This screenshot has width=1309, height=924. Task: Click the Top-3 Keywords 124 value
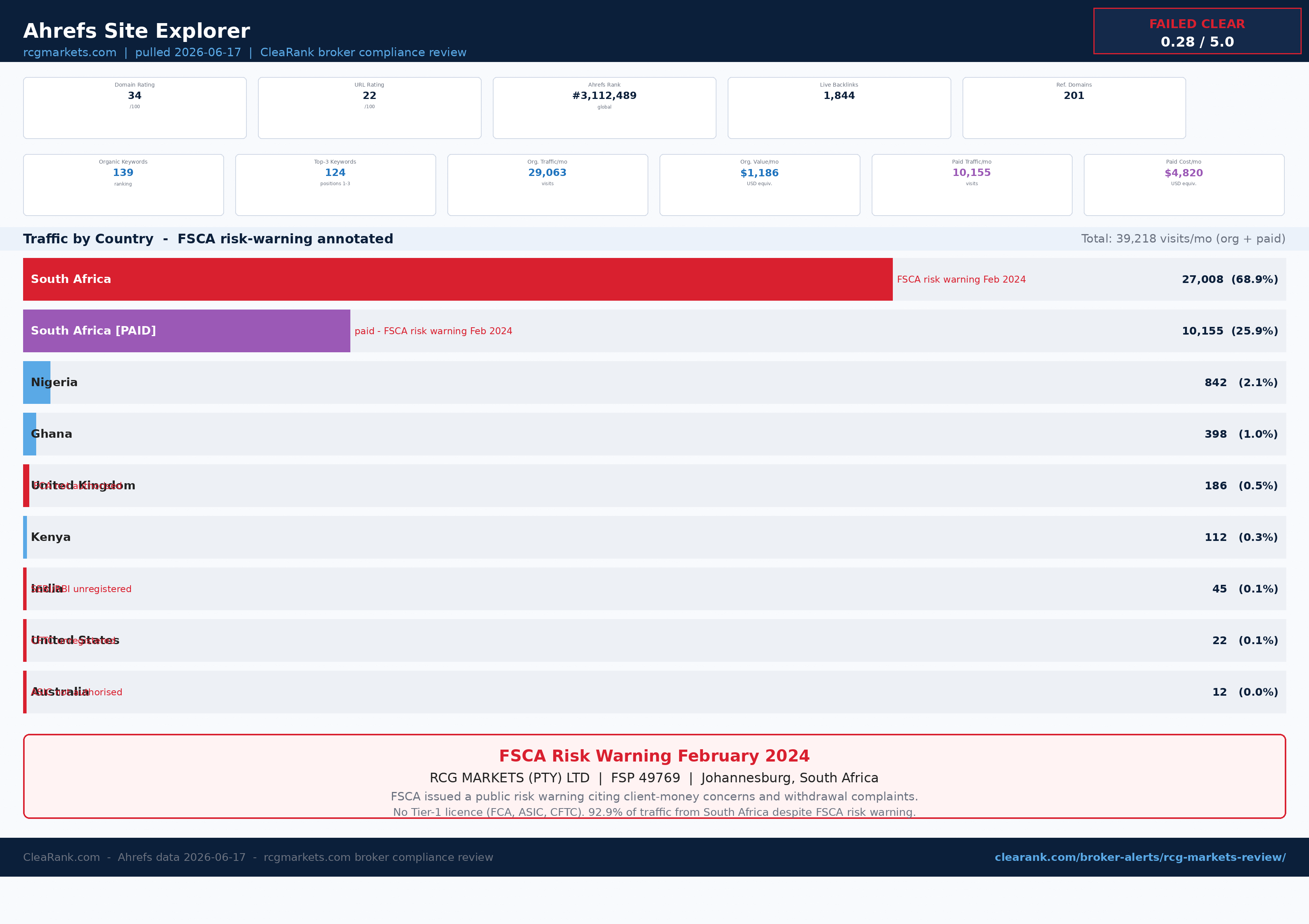(x=335, y=173)
